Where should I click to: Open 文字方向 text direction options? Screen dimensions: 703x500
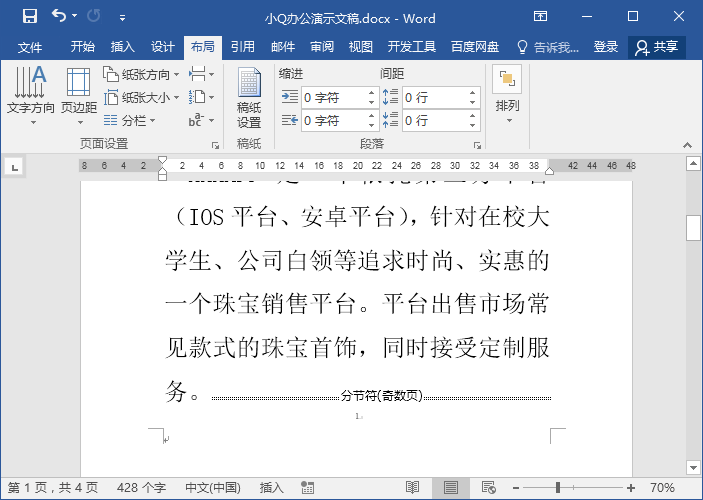pyautogui.click(x=30, y=96)
